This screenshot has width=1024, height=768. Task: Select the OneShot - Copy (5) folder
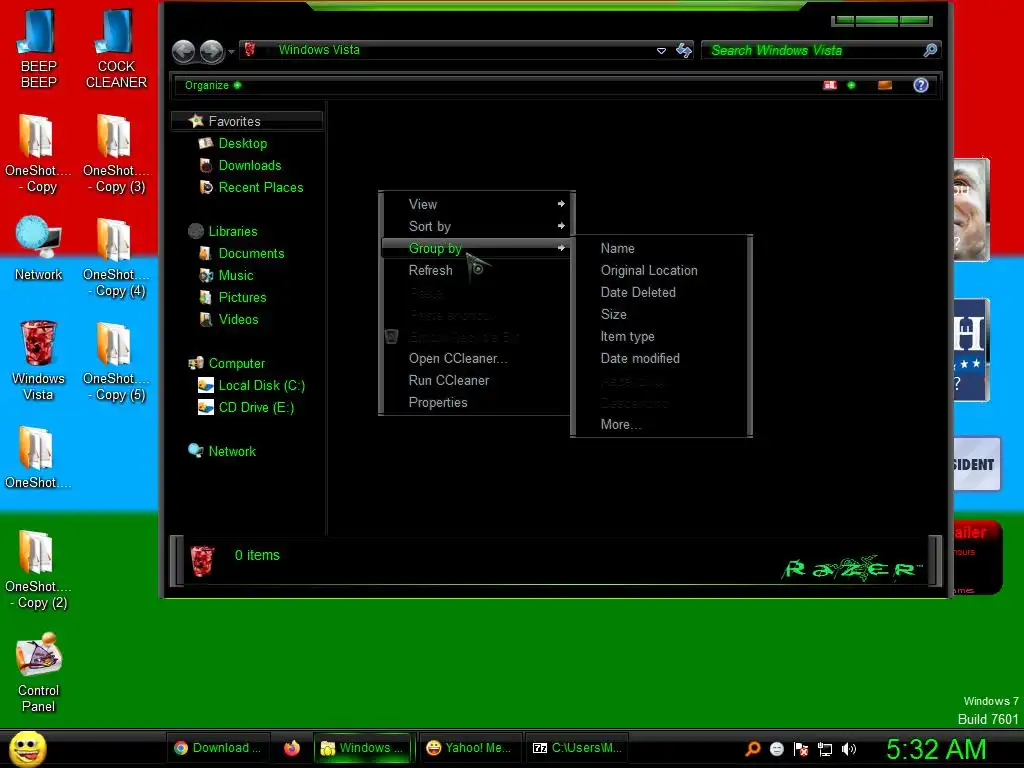tap(115, 361)
